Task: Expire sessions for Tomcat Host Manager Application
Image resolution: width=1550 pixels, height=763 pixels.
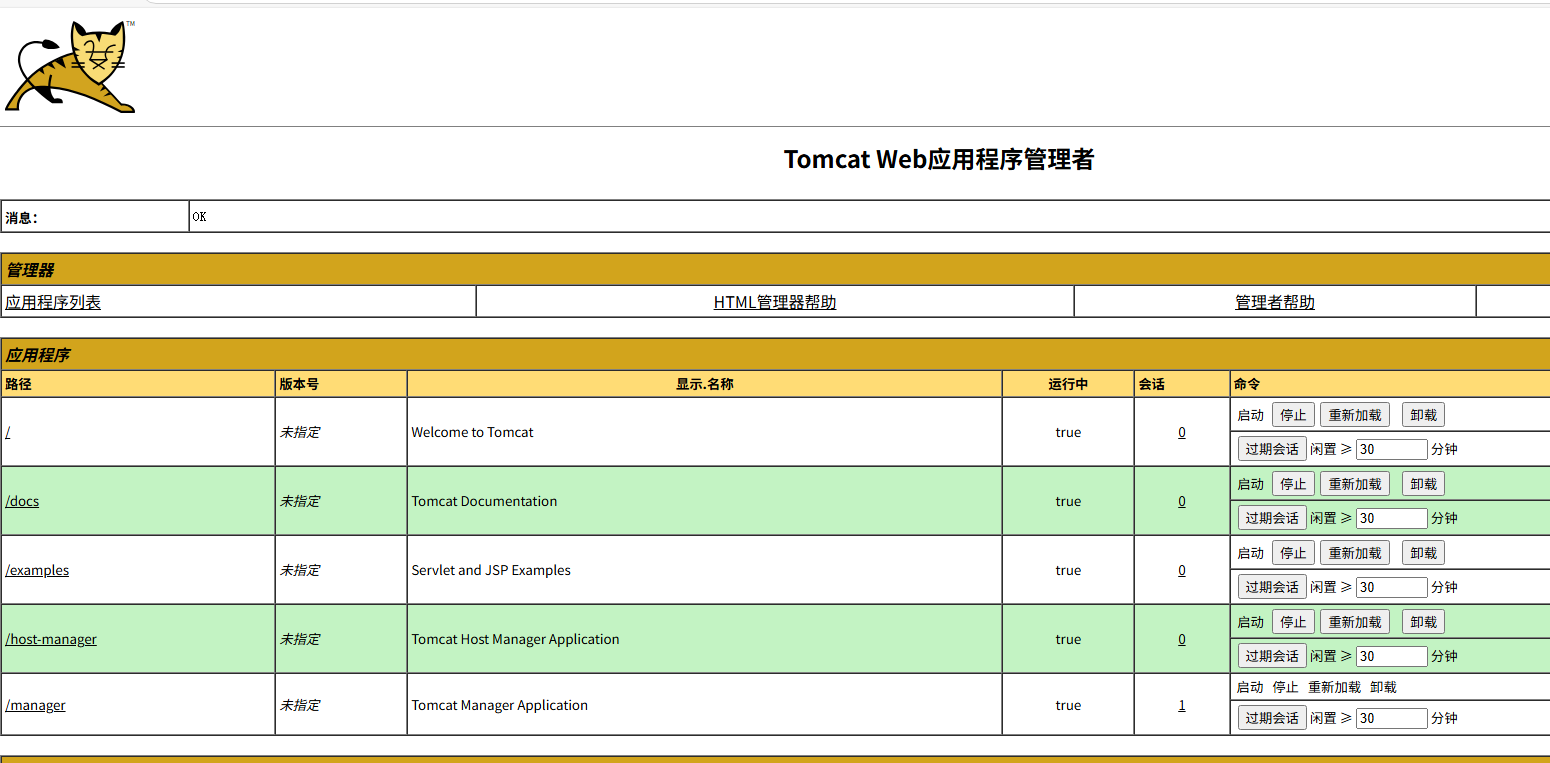Action: click(x=1272, y=656)
